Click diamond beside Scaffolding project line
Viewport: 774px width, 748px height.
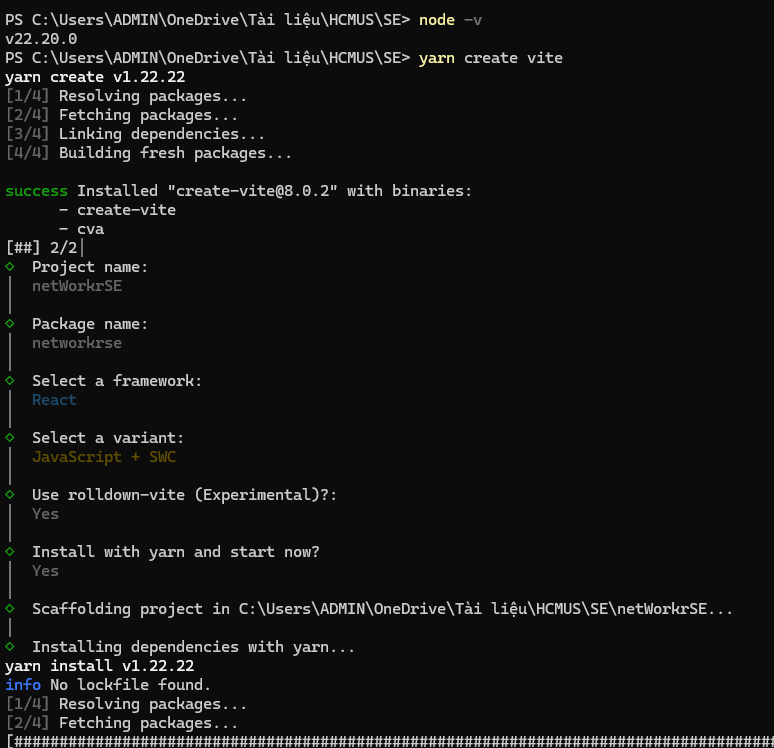tap(10, 608)
